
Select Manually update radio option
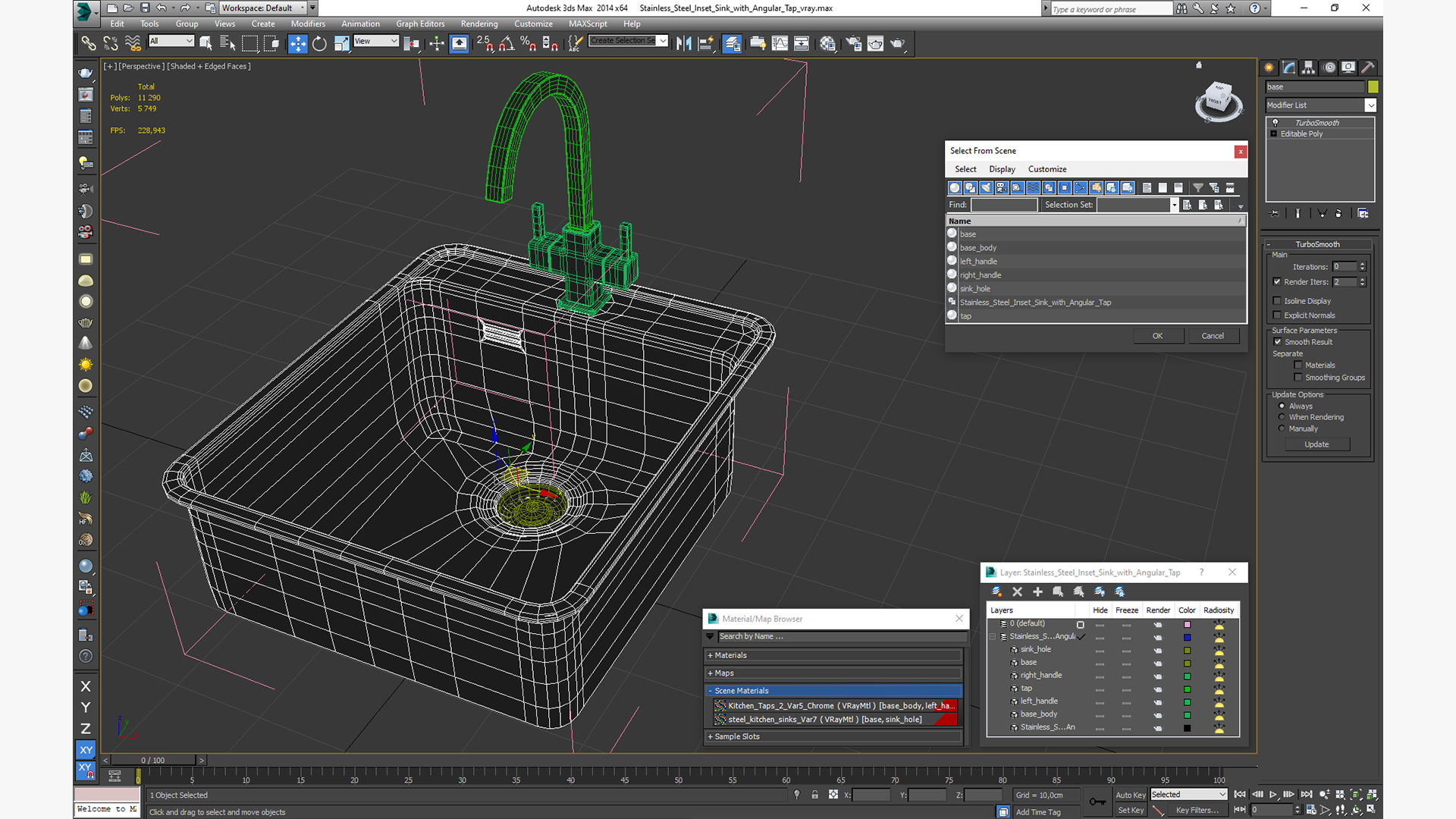[1282, 428]
